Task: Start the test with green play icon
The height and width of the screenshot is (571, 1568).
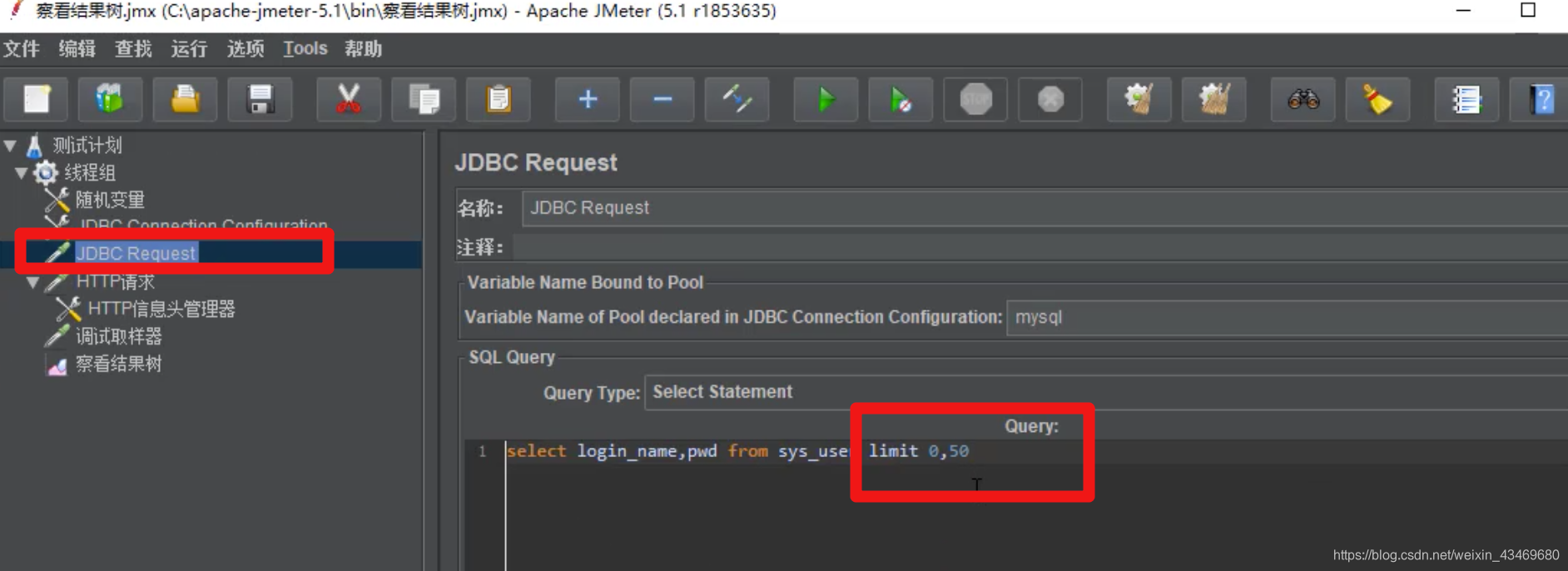Action: point(826,100)
